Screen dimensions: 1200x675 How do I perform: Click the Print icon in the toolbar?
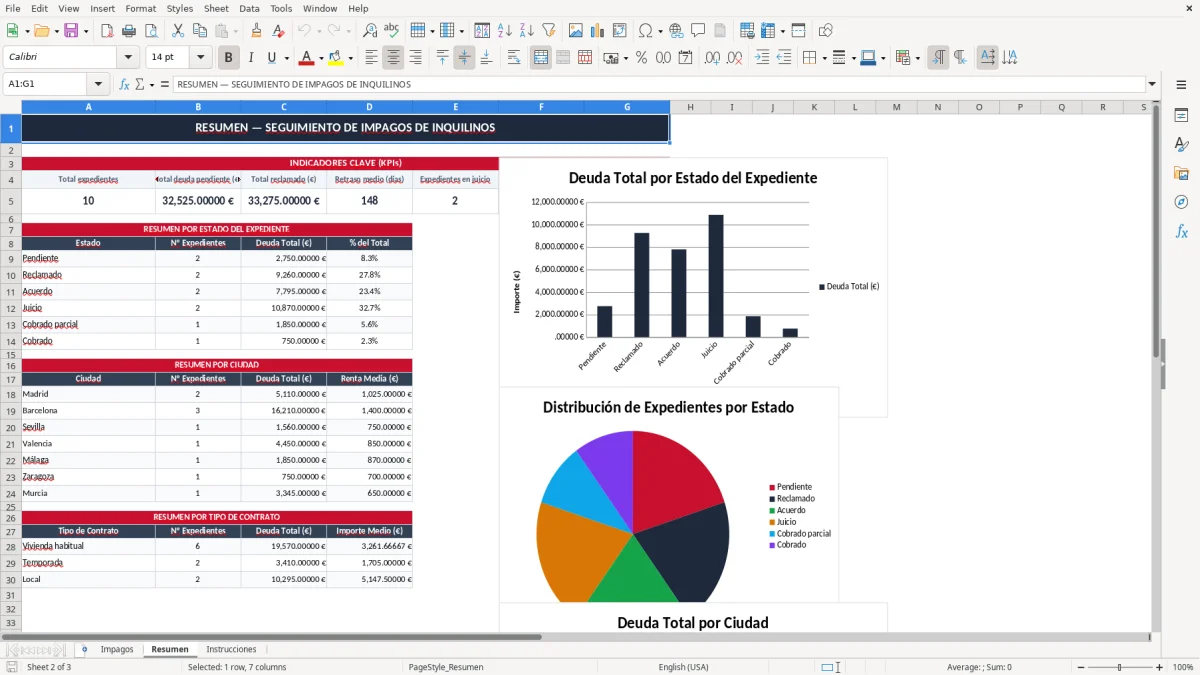click(x=129, y=31)
